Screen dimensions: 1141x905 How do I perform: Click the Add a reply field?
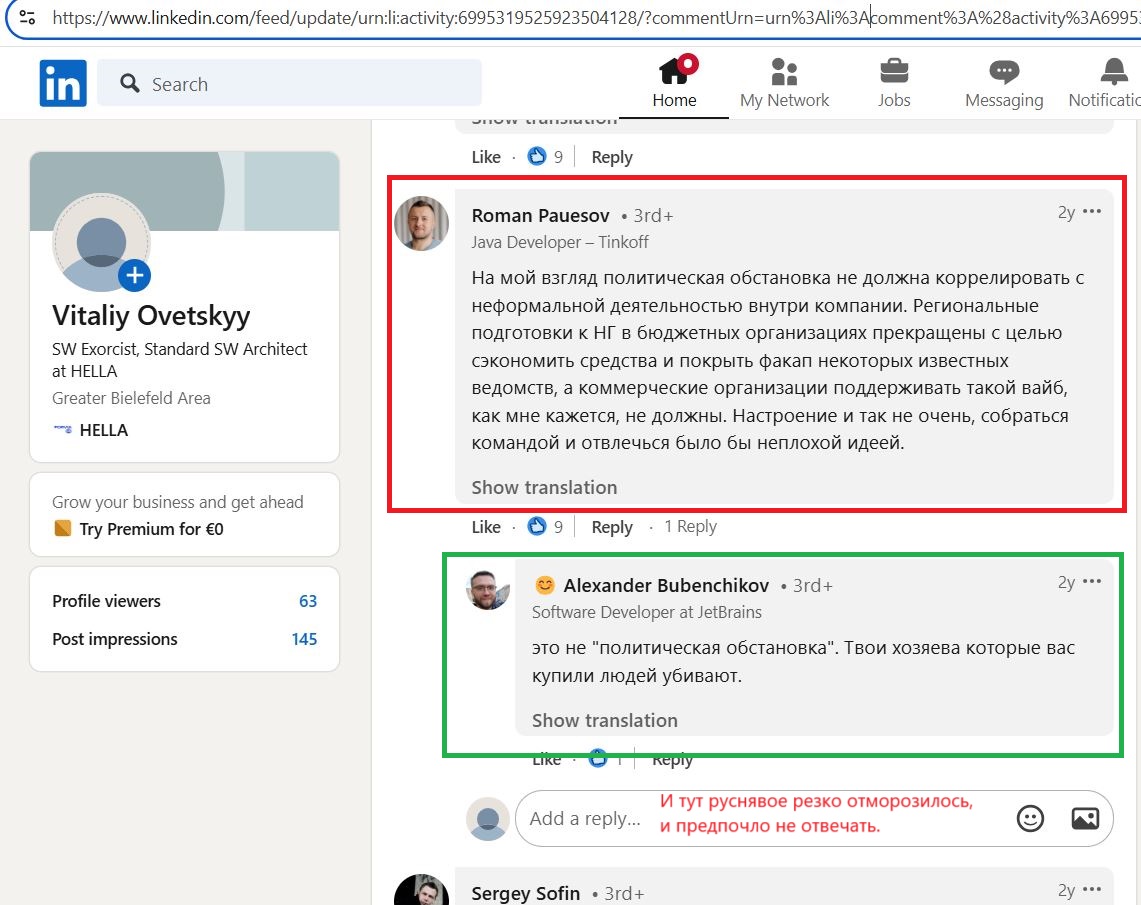pyautogui.click(x=764, y=818)
